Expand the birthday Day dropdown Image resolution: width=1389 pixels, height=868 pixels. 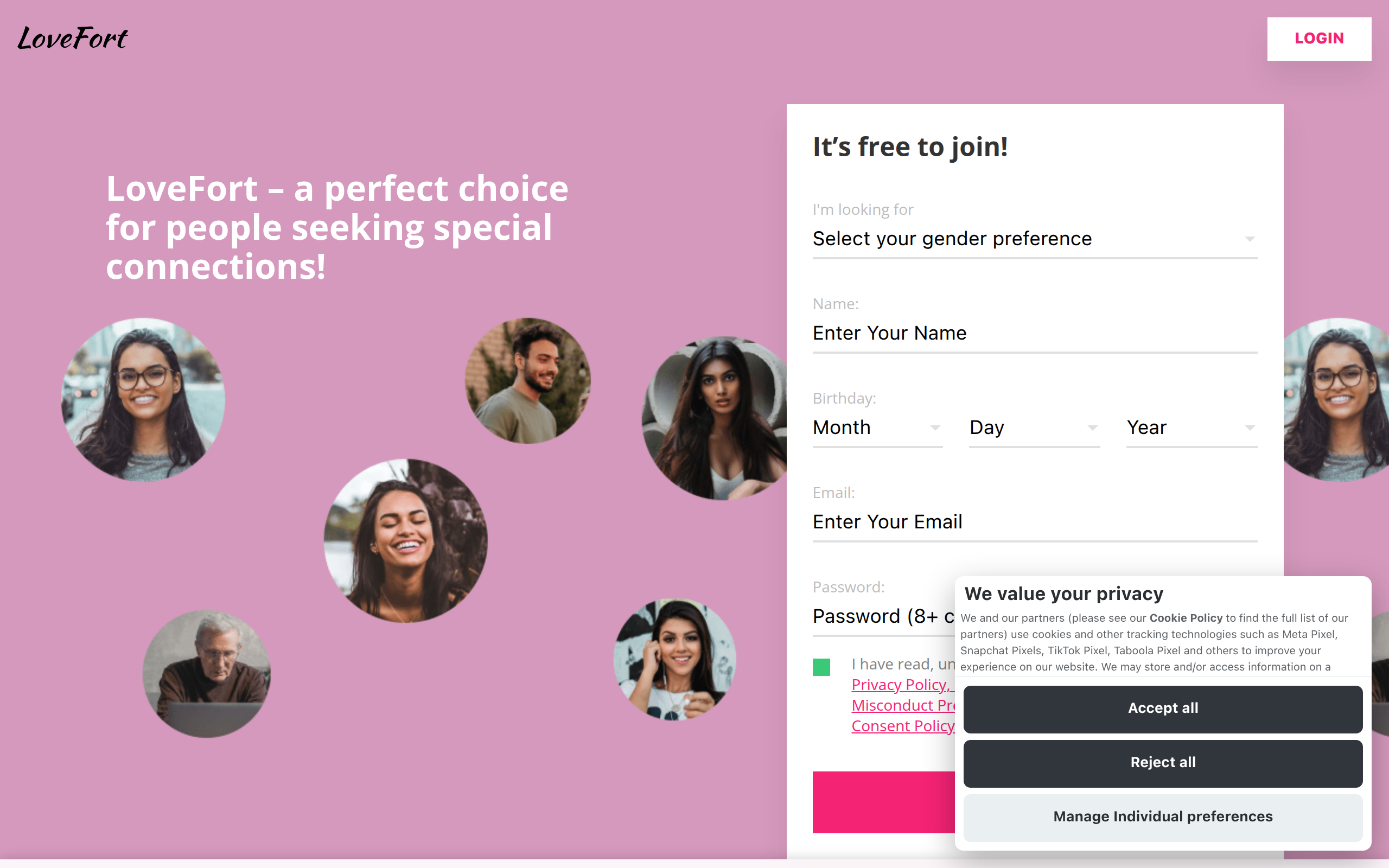tap(1033, 427)
